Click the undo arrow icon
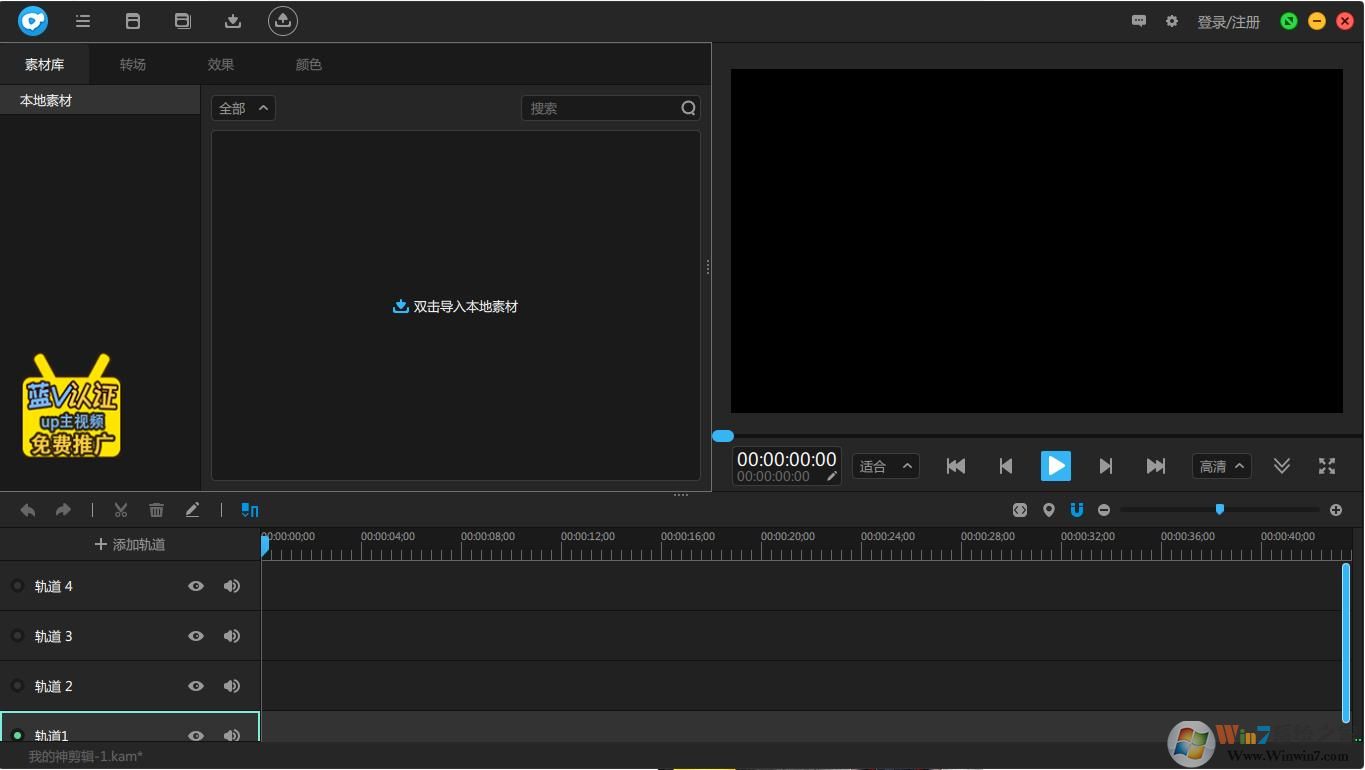Image resolution: width=1365 pixels, height=770 pixels. (x=28, y=510)
